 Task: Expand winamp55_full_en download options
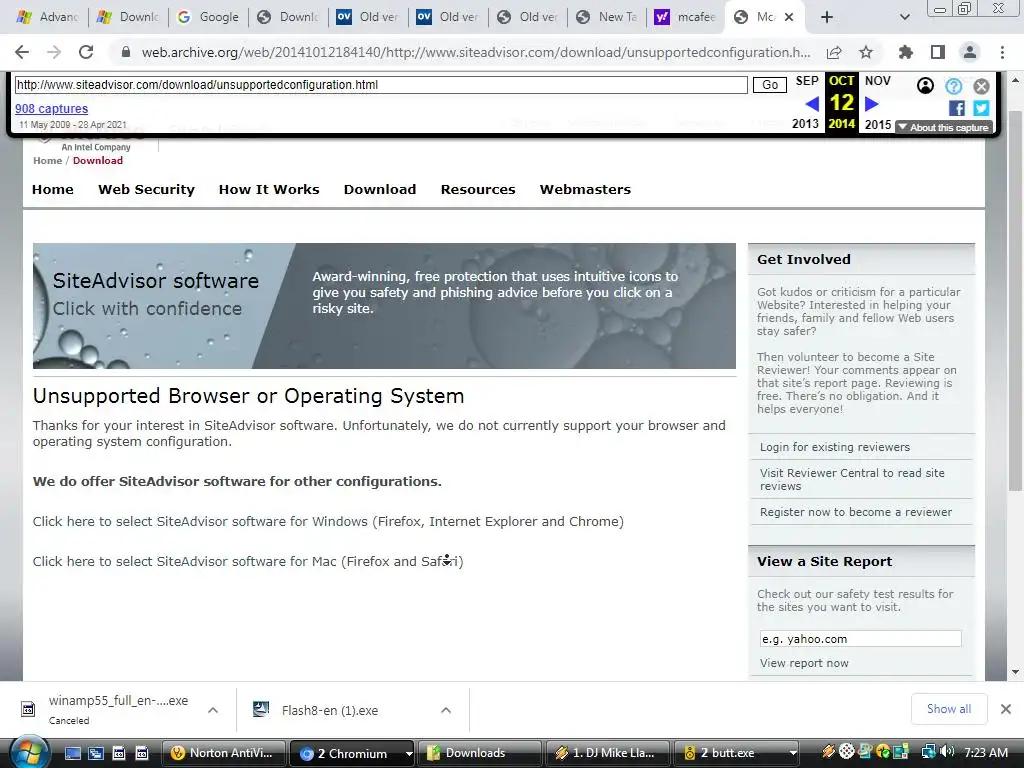(213, 710)
